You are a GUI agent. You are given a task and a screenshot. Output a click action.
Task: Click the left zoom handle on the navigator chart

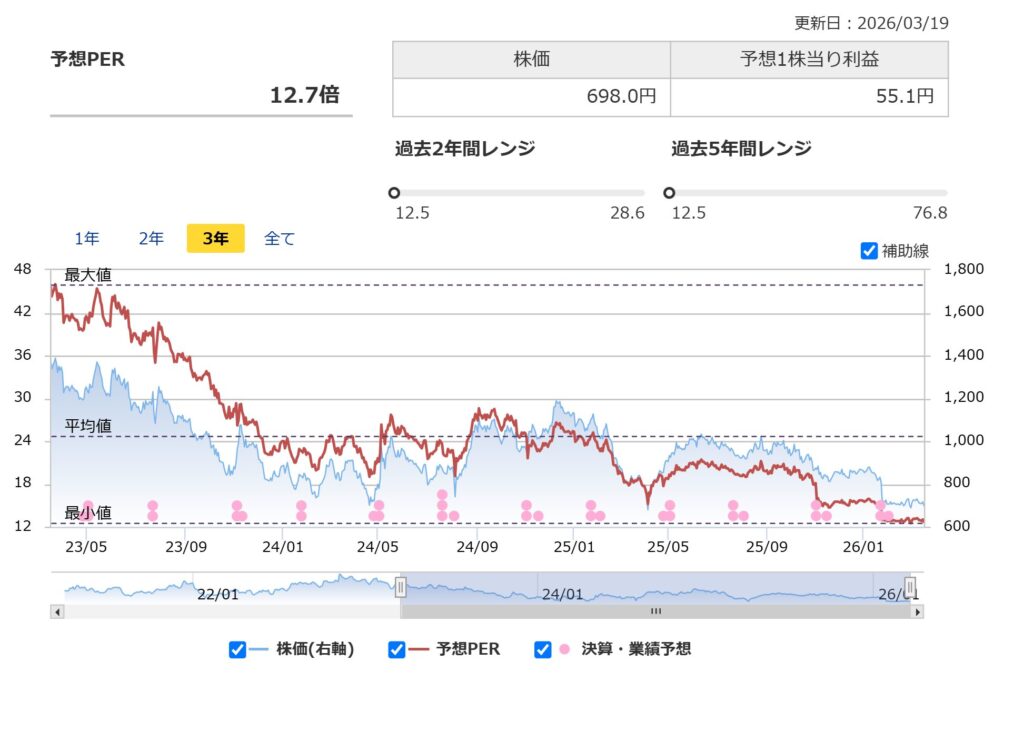[x=401, y=588]
